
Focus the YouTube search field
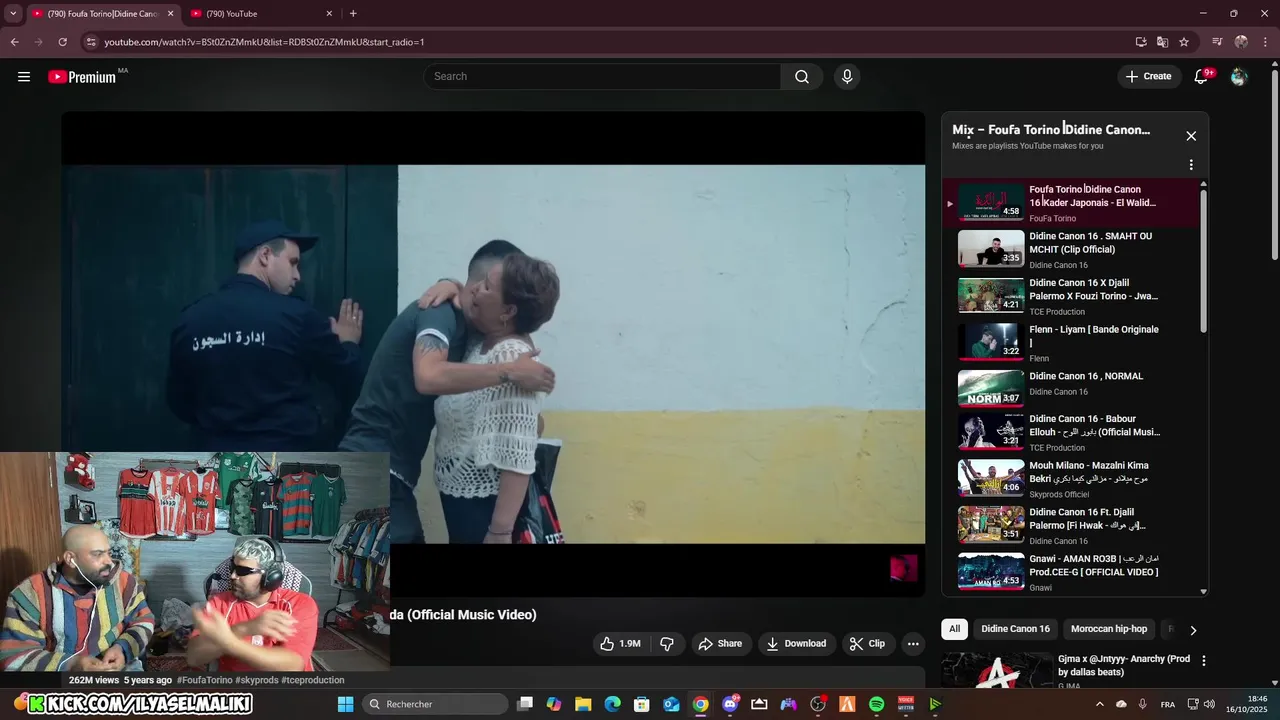(603, 77)
